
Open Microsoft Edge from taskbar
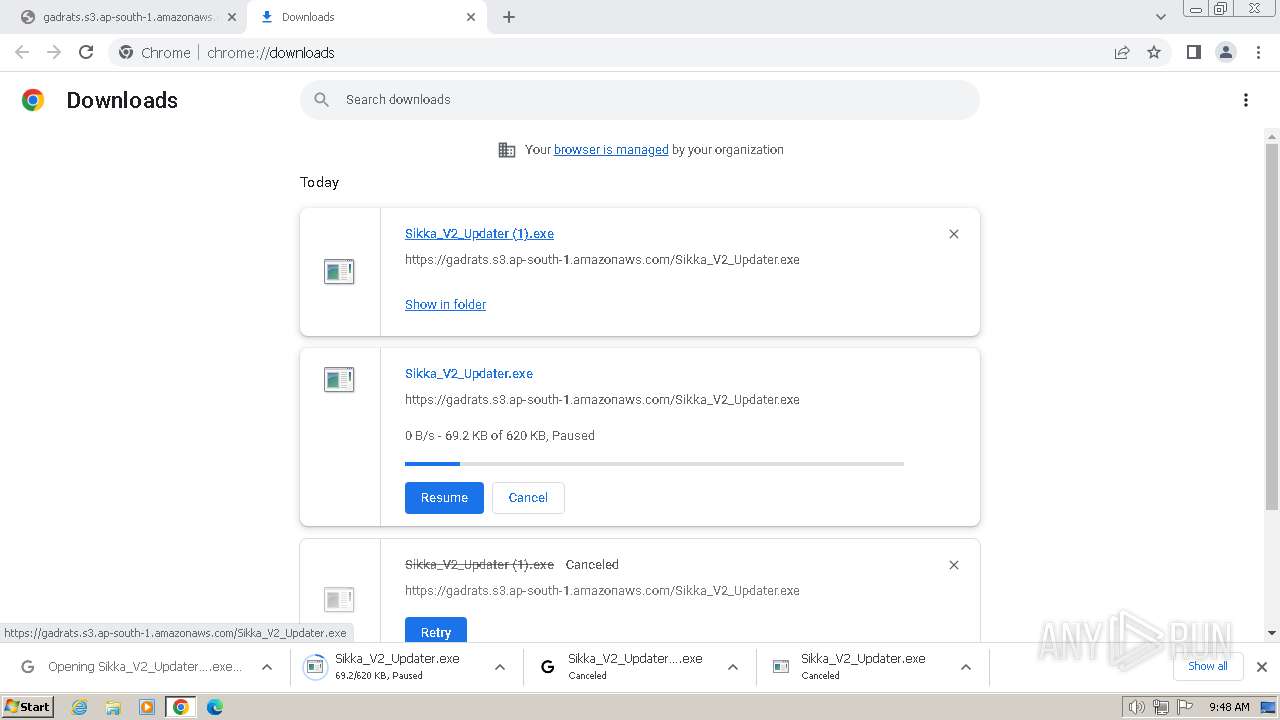tap(215, 707)
